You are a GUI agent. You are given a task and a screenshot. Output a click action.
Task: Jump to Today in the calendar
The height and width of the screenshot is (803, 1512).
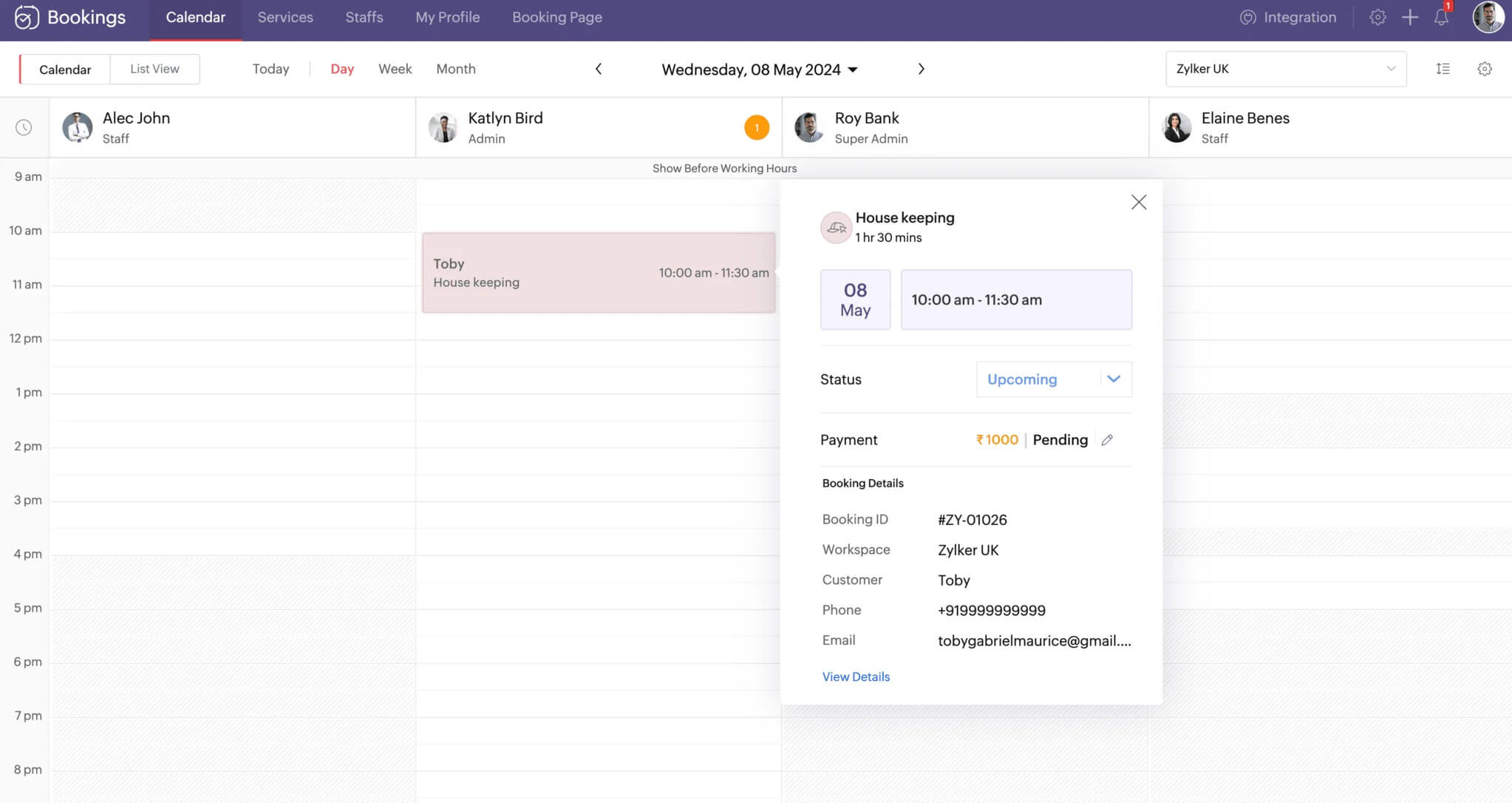click(x=270, y=69)
